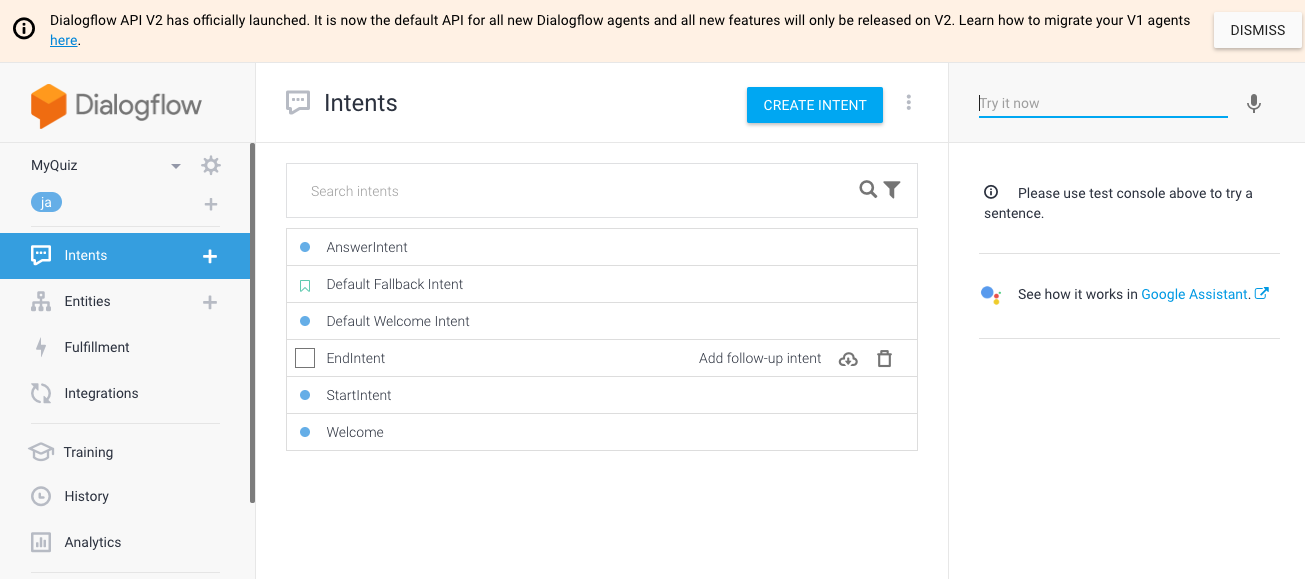The width and height of the screenshot is (1305, 579).
Task: Open the MyQuiz agent settings gear
Action: click(210, 165)
